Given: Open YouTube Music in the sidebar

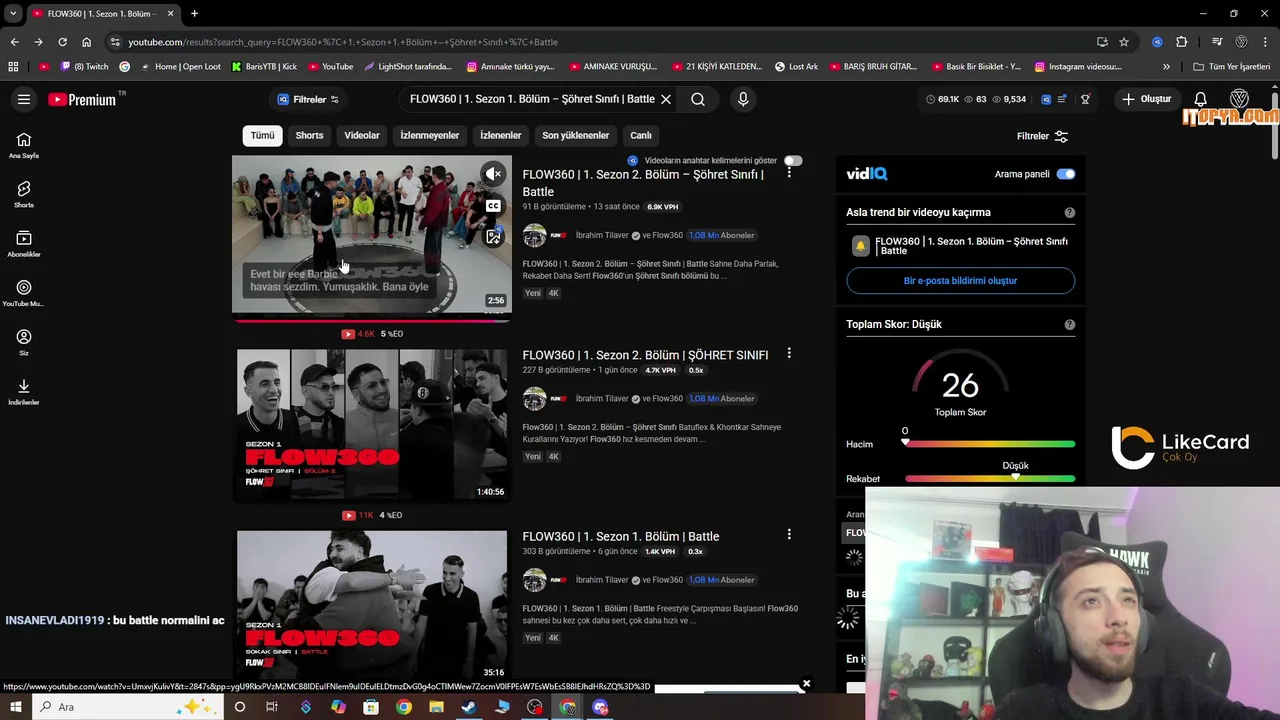Looking at the screenshot, I should tap(24, 293).
